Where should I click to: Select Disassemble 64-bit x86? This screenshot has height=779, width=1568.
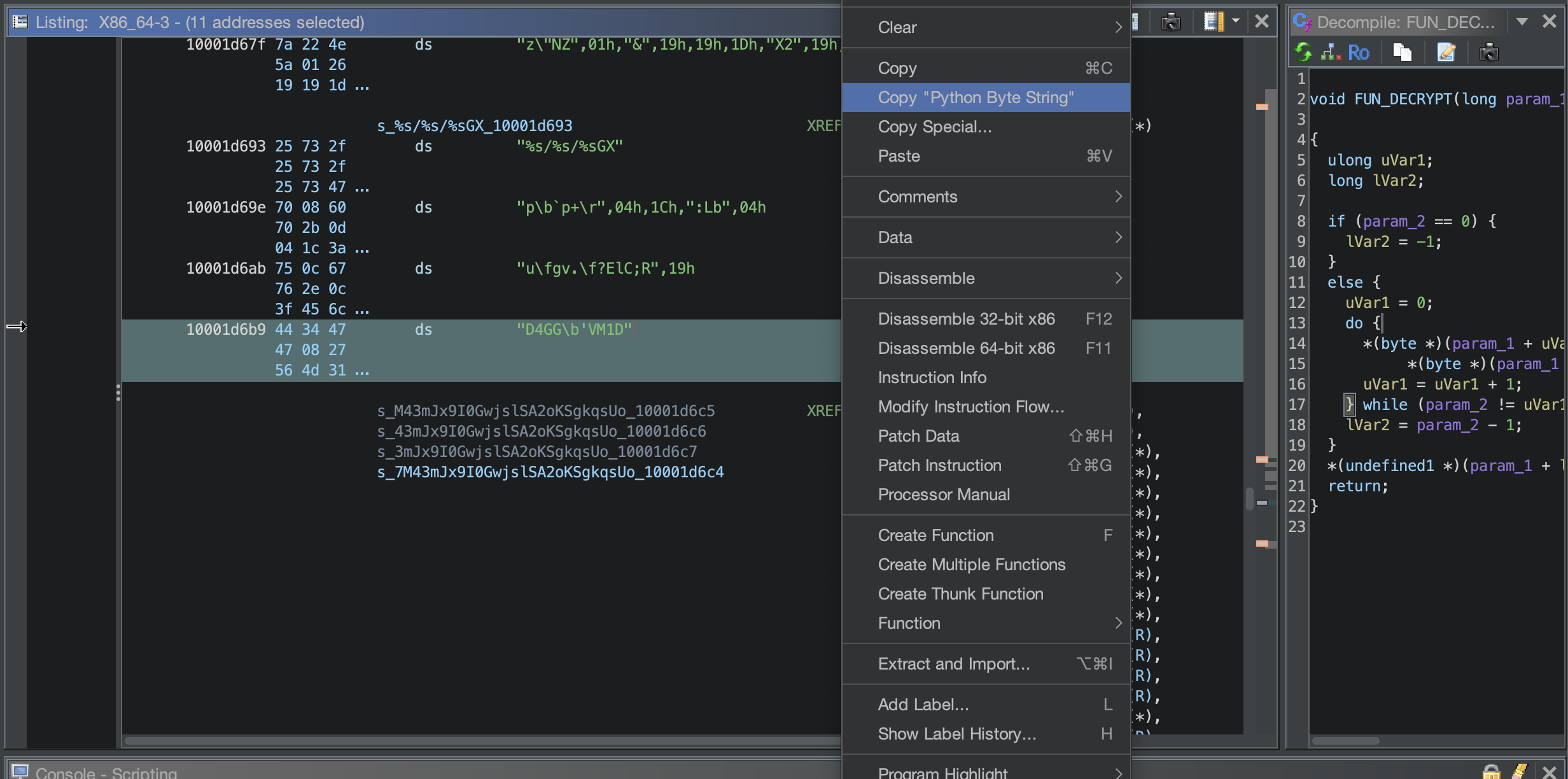[x=986, y=348]
